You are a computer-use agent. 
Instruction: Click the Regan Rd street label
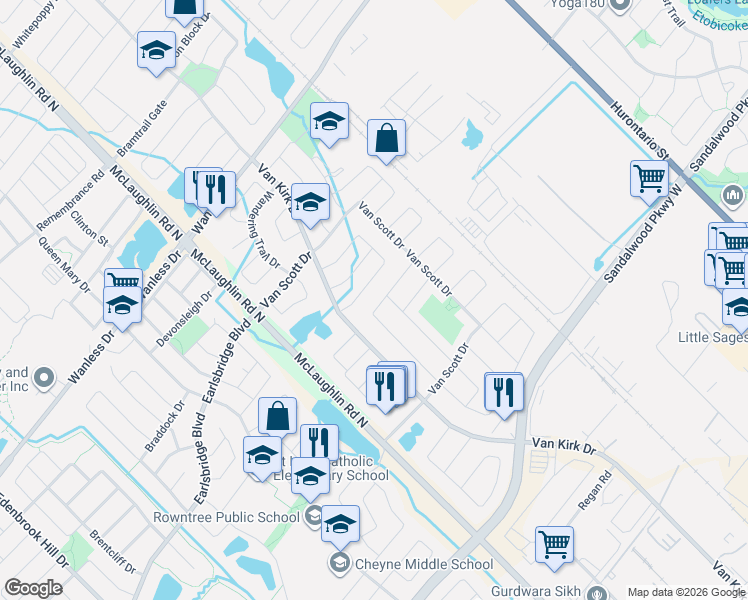[594, 490]
